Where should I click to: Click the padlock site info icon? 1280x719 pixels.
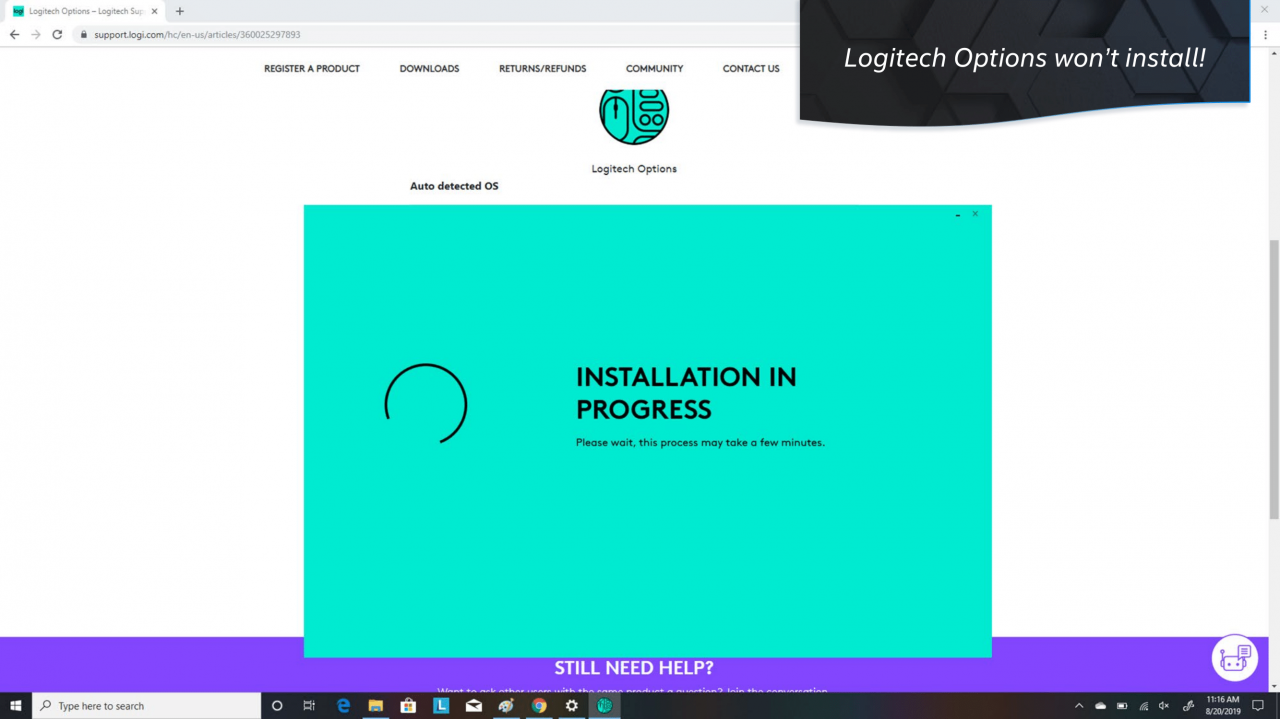pyautogui.click(x=85, y=34)
